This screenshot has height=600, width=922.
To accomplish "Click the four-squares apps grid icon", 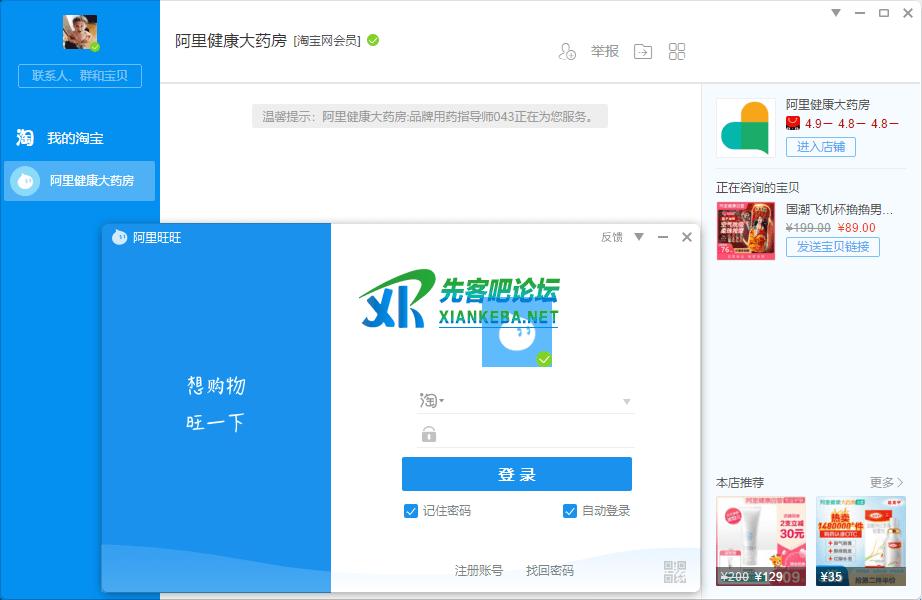I will 677,52.
